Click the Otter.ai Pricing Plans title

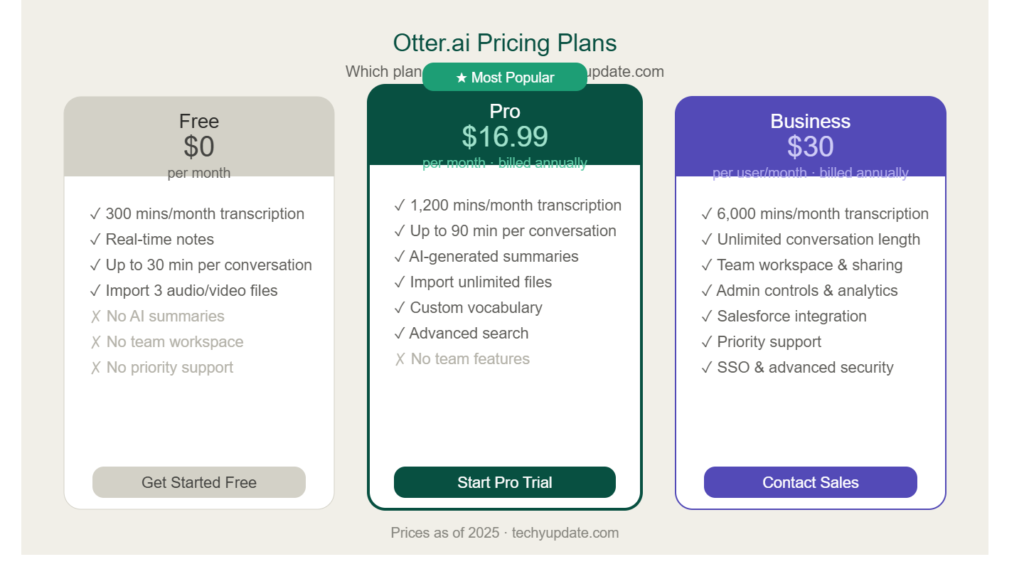[504, 43]
